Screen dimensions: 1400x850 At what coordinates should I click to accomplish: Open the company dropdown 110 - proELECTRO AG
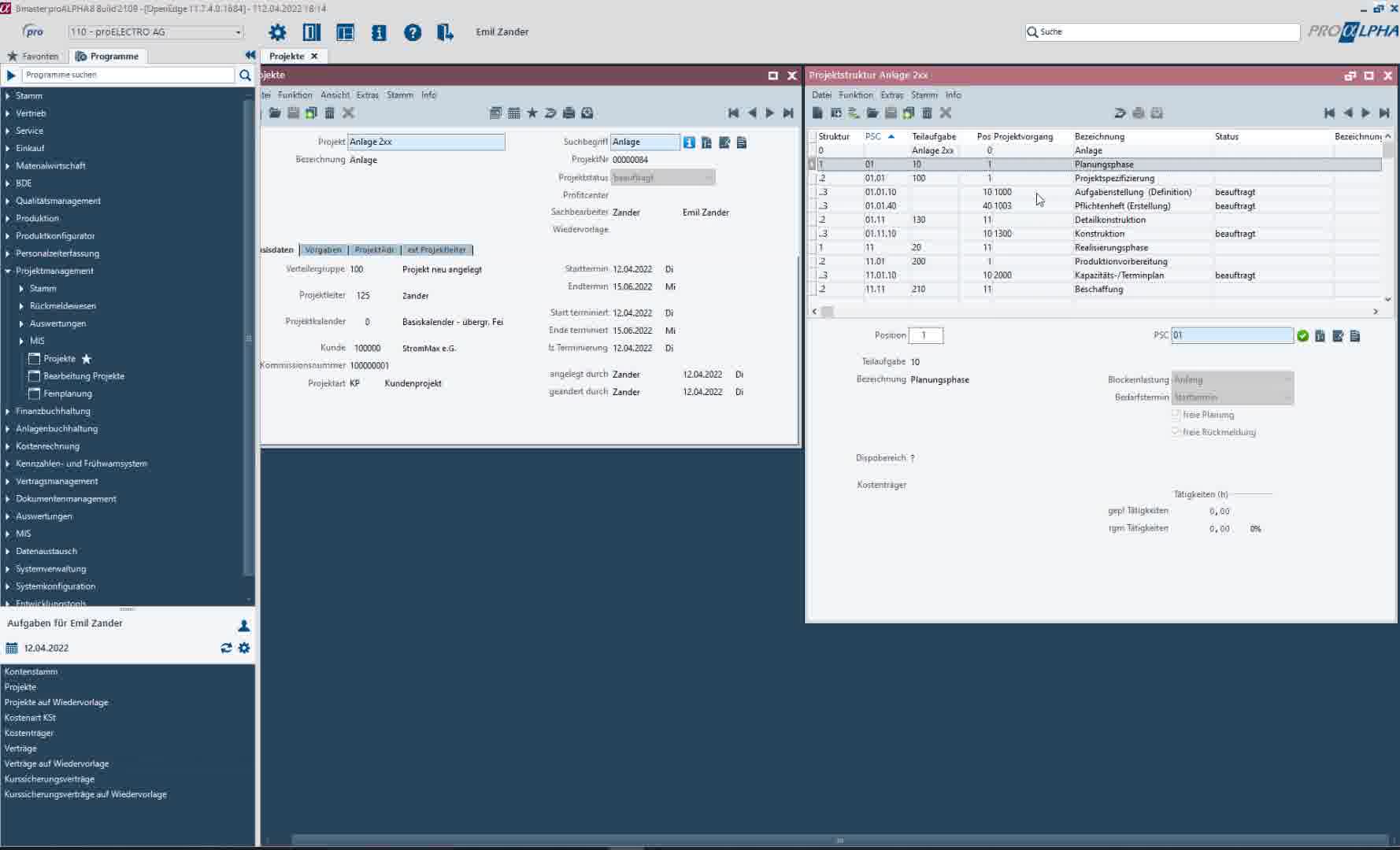click(x=156, y=32)
